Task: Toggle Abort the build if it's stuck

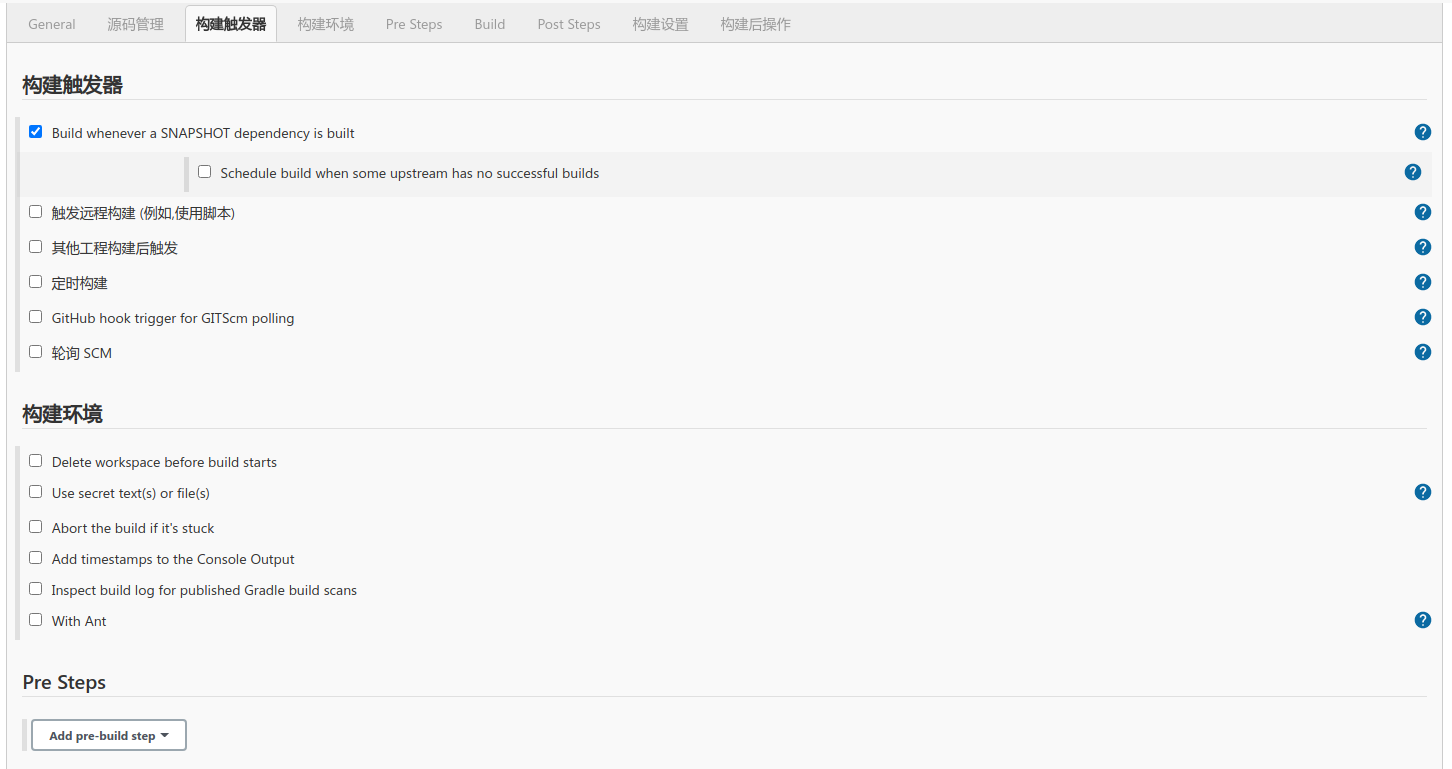Action: pos(36,527)
